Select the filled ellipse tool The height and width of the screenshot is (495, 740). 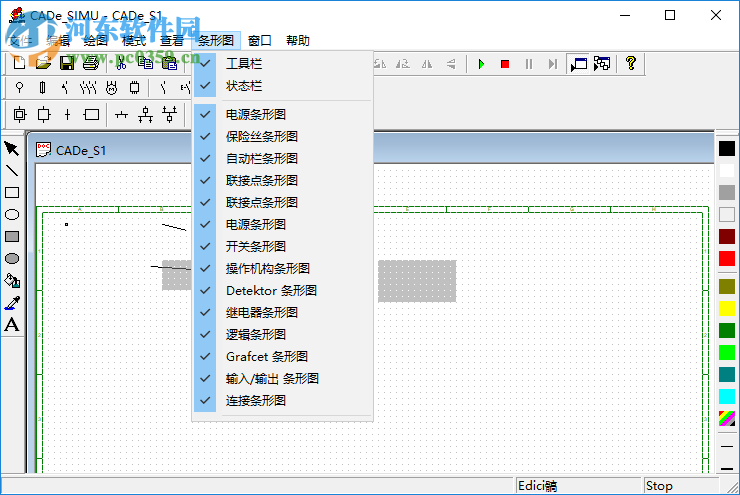coord(12,259)
